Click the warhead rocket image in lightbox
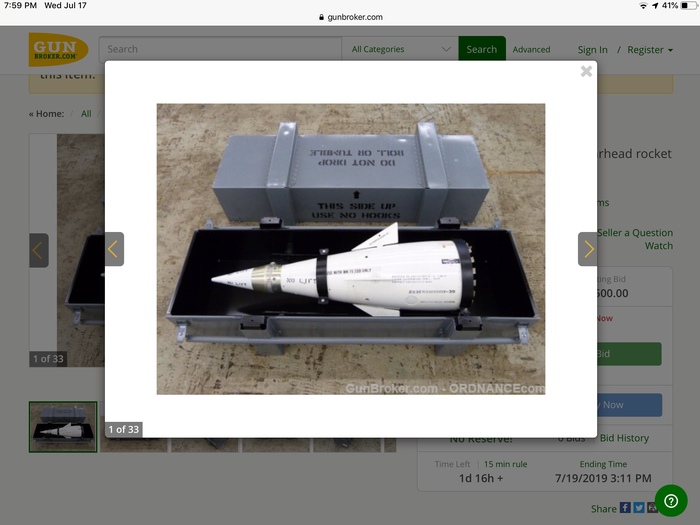The width and height of the screenshot is (700, 525). [x=350, y=249]
